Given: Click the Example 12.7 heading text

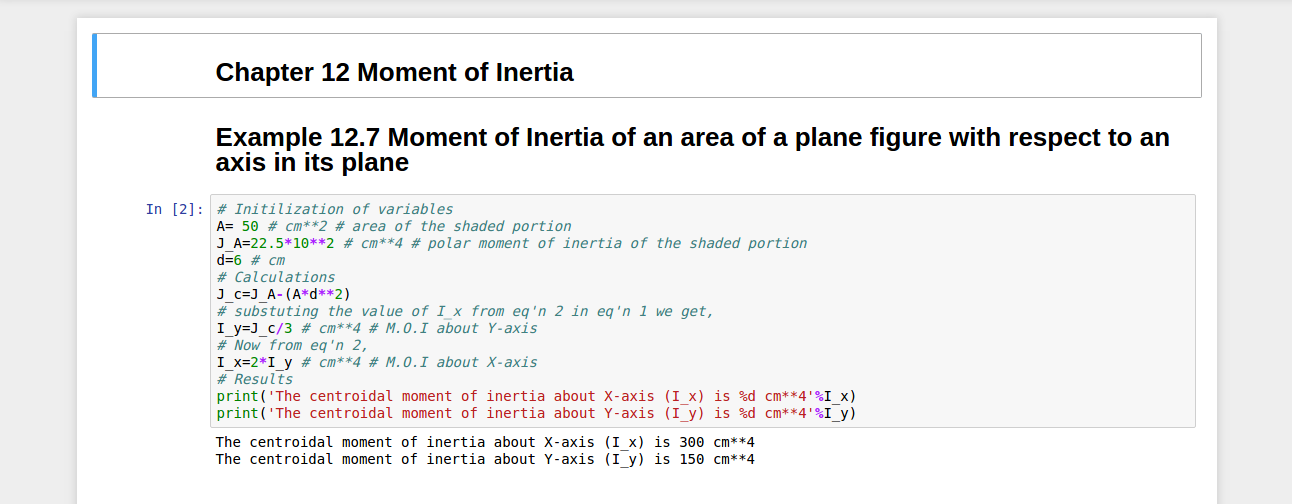Looking at the screenshot, I should 692,149.
